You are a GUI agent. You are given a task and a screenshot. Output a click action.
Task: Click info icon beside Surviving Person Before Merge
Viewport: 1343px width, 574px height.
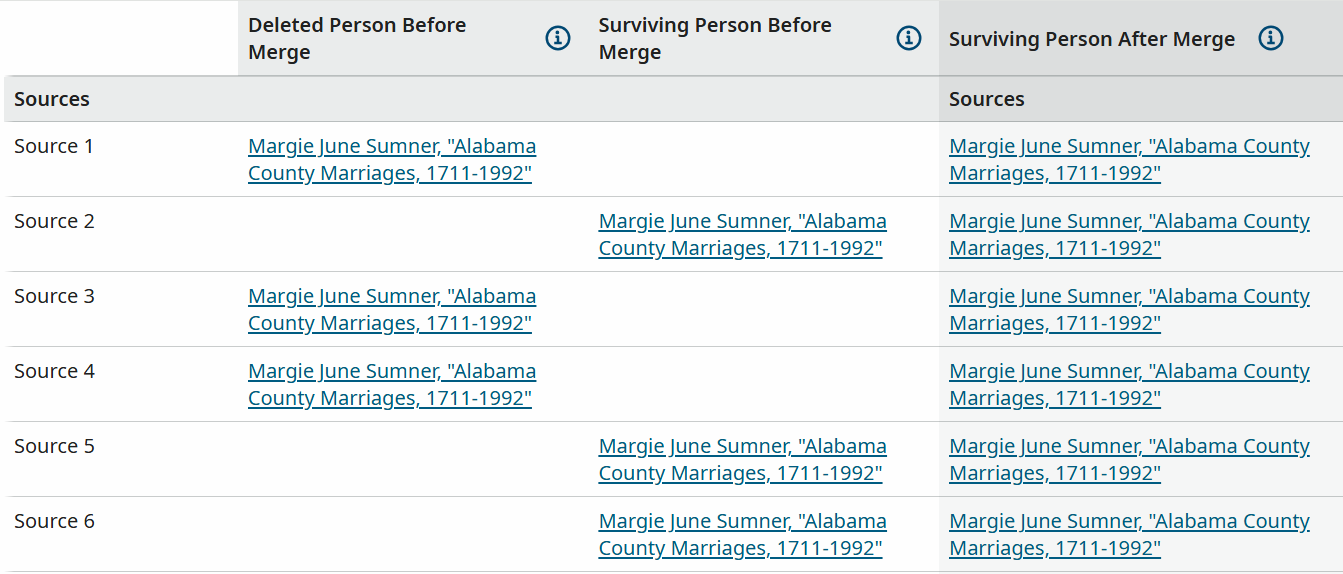(x=909, y=38)
